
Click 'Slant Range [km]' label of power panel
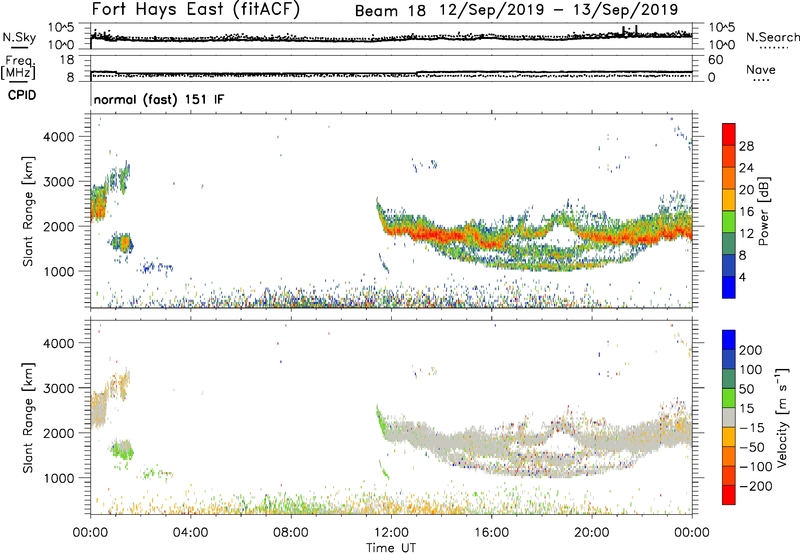pyautogui.click(x=28, y=212)
